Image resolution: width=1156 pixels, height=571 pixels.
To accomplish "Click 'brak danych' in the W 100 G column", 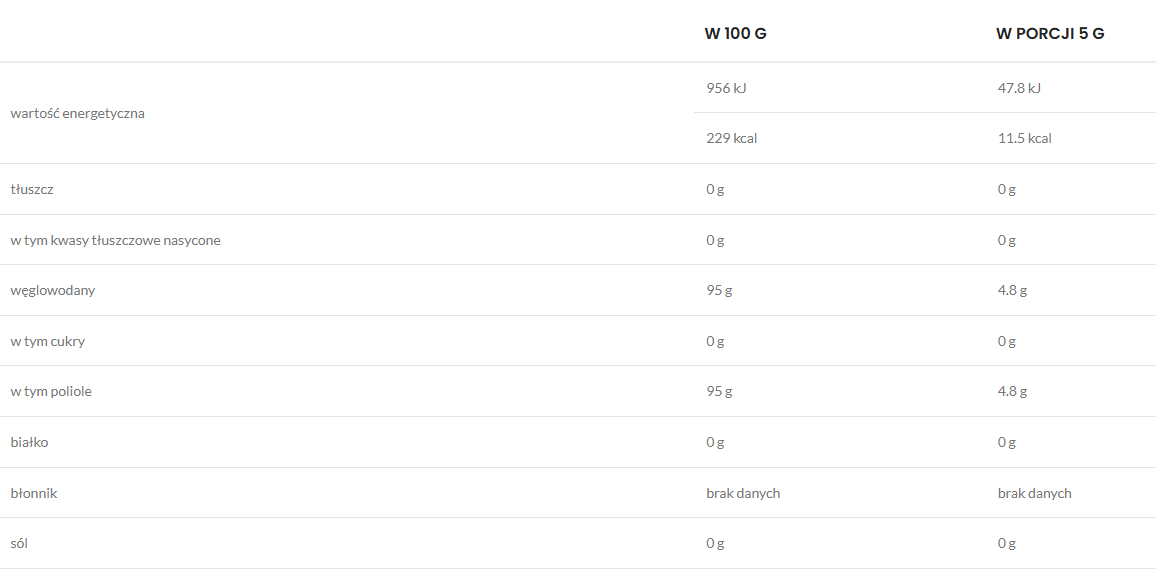I will click(x=743, y=493).
